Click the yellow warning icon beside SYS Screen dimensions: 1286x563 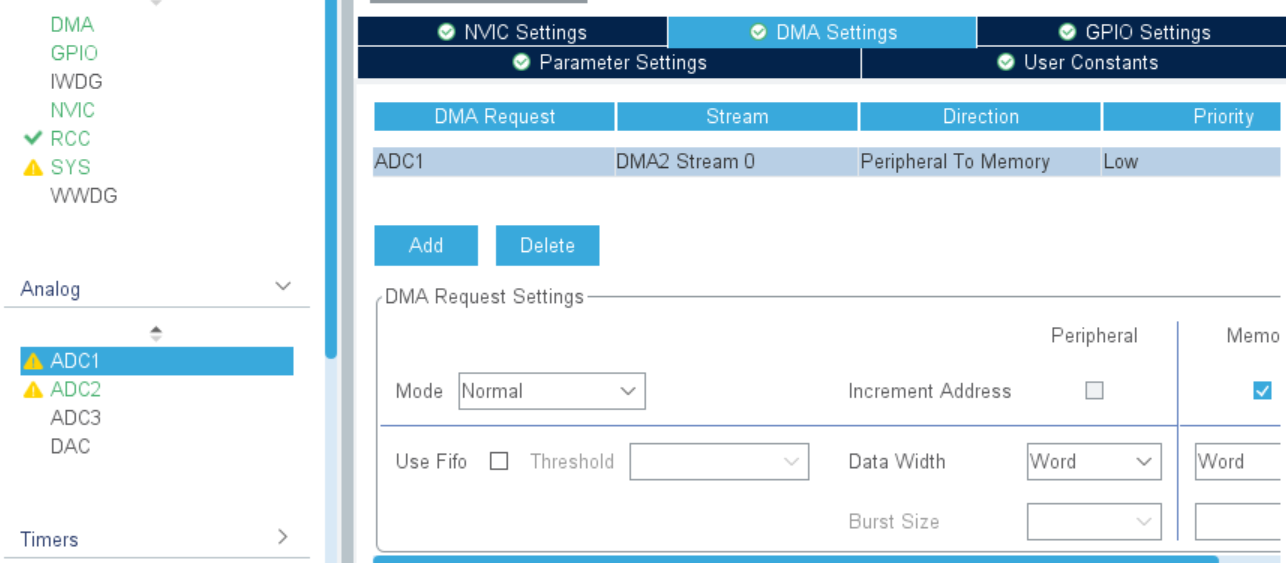pos(33,168)
